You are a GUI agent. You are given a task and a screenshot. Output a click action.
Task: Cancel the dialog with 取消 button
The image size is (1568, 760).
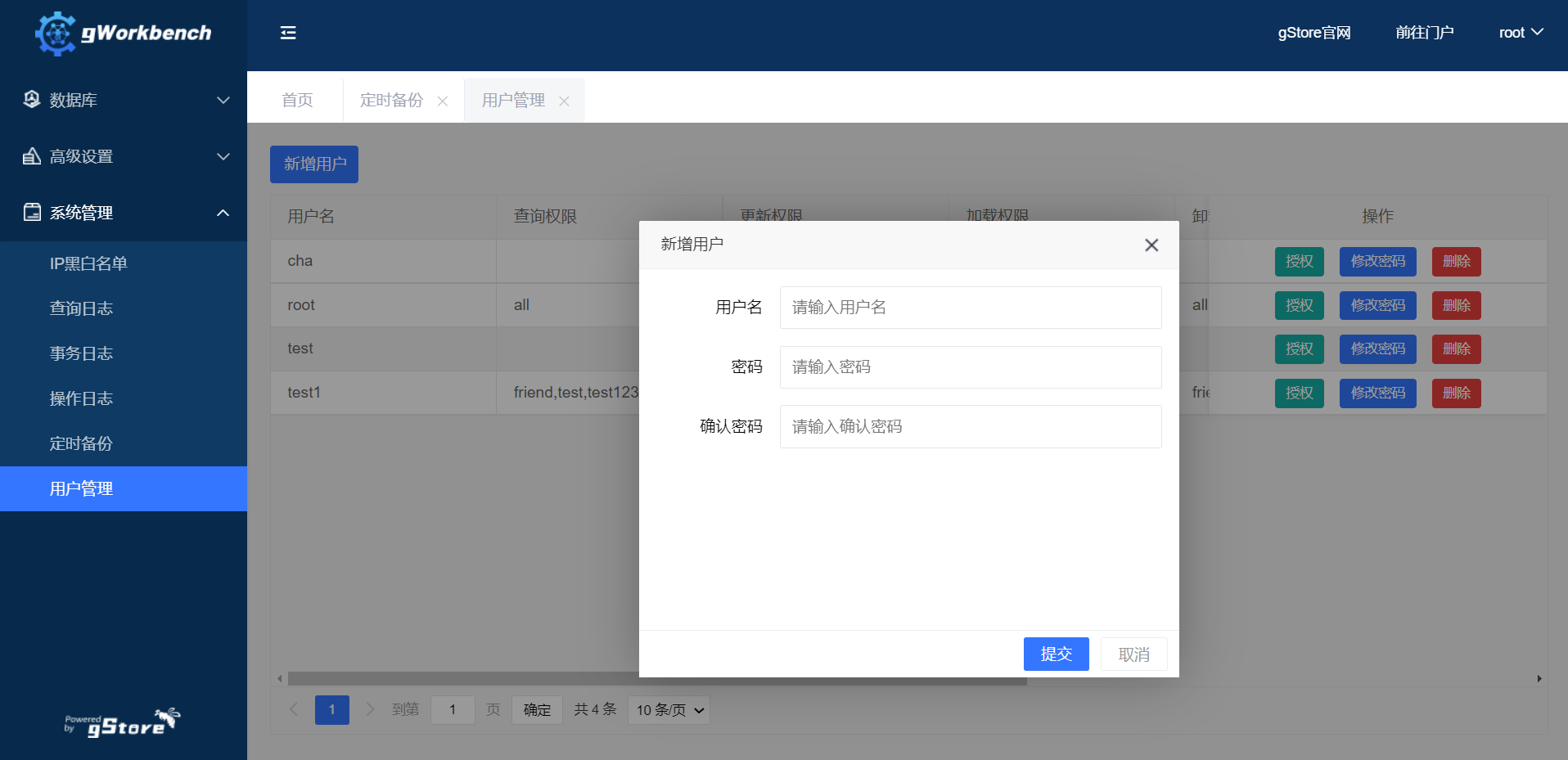tap(1133, 654)
